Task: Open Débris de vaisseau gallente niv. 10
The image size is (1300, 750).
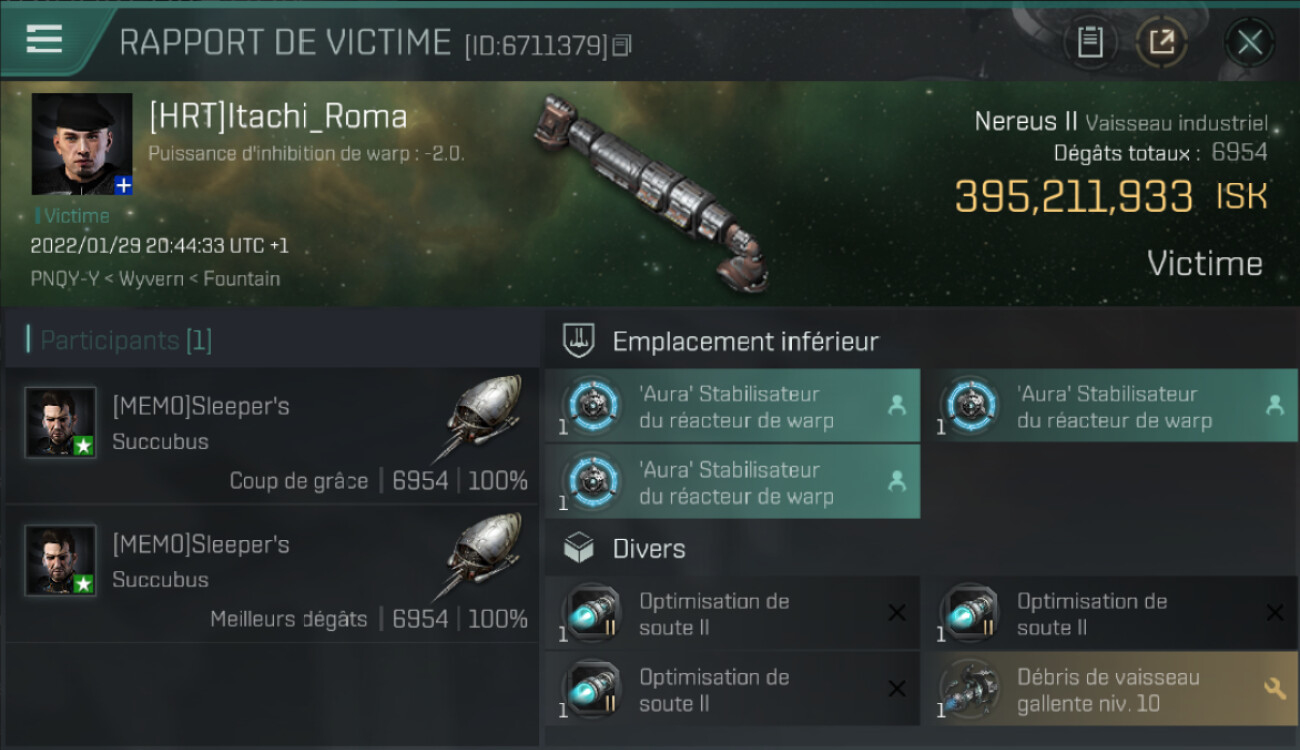Action: click(1110, 689)
